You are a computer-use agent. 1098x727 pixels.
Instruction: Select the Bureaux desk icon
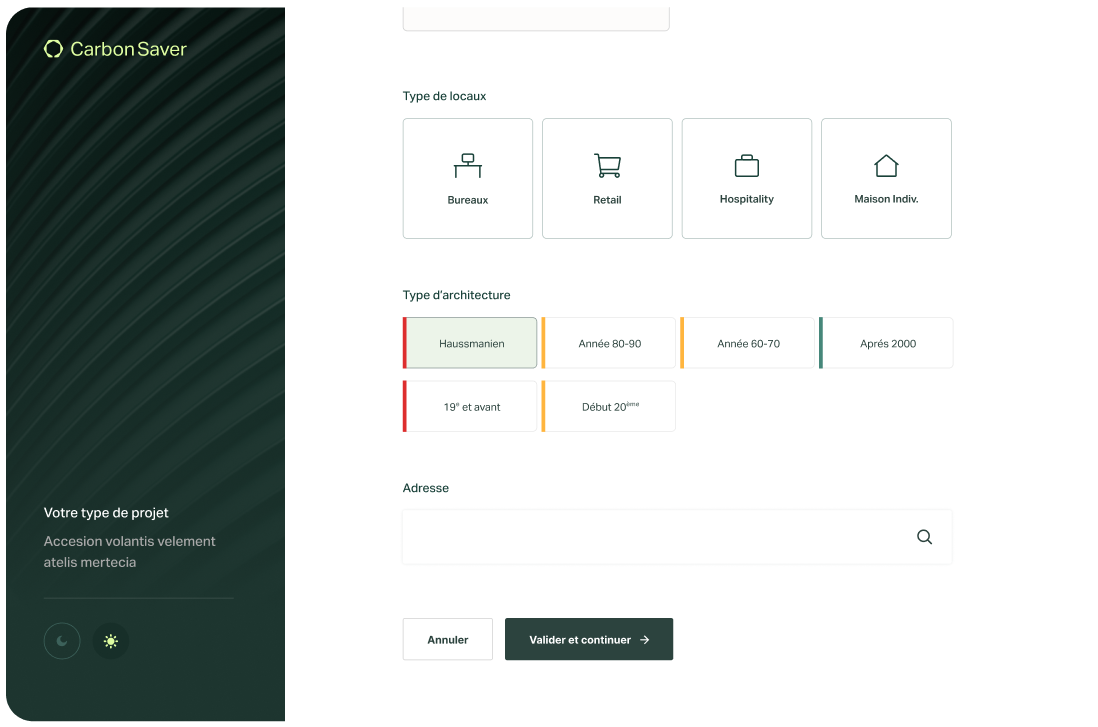pos(467,164)
